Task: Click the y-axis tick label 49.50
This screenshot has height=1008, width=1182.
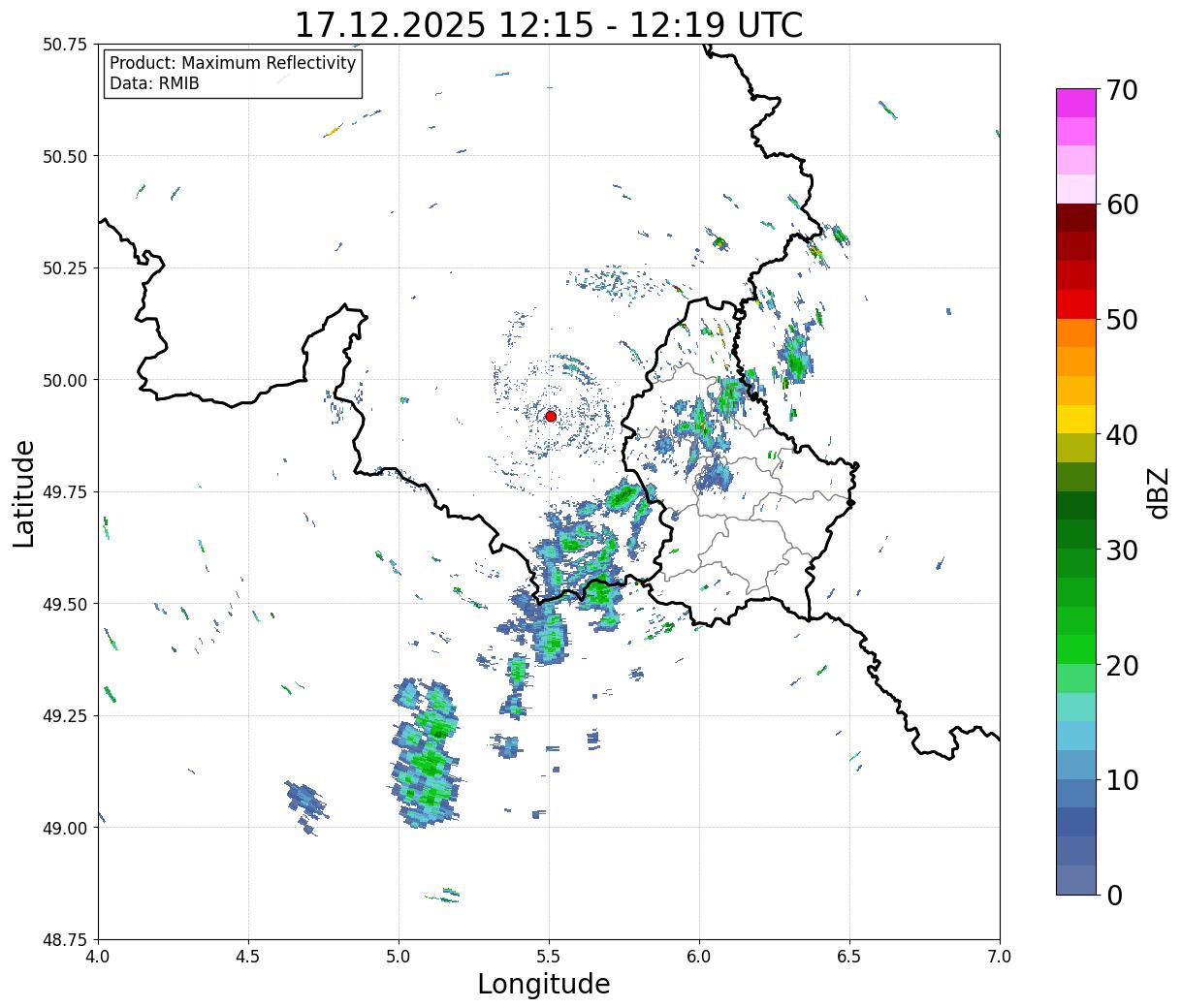Action: (65, 604)
